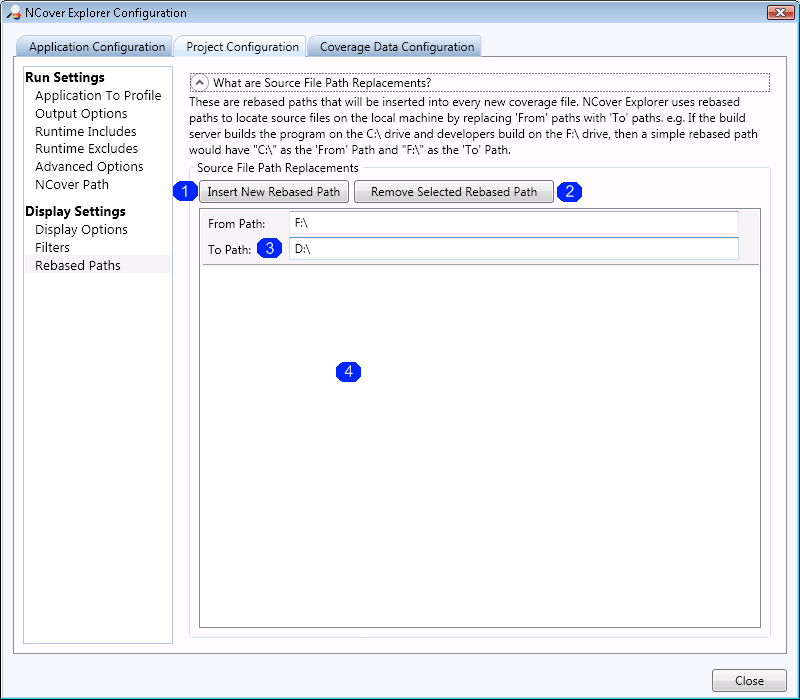Click the 'To Path:' label
Image resolution: width=800 pixels, height=700 pixels.
[x=230, y=249]
